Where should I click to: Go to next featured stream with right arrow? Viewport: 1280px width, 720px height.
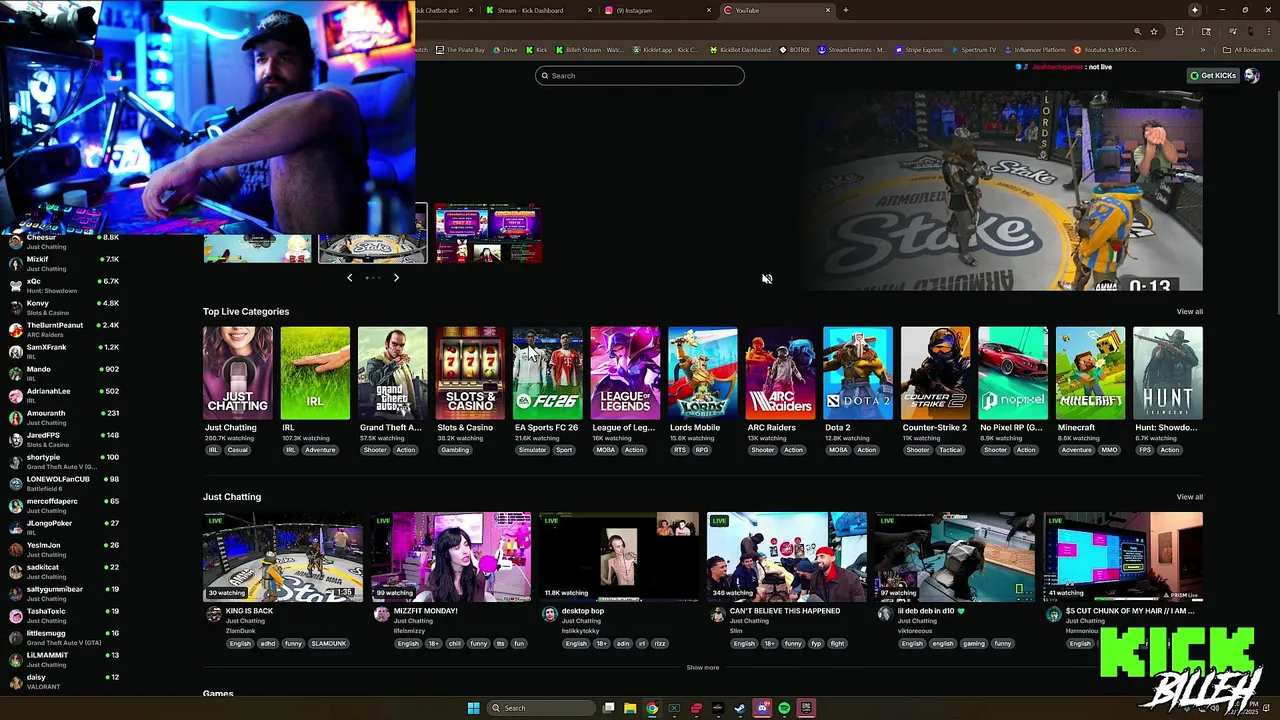[x=396, y=278]
